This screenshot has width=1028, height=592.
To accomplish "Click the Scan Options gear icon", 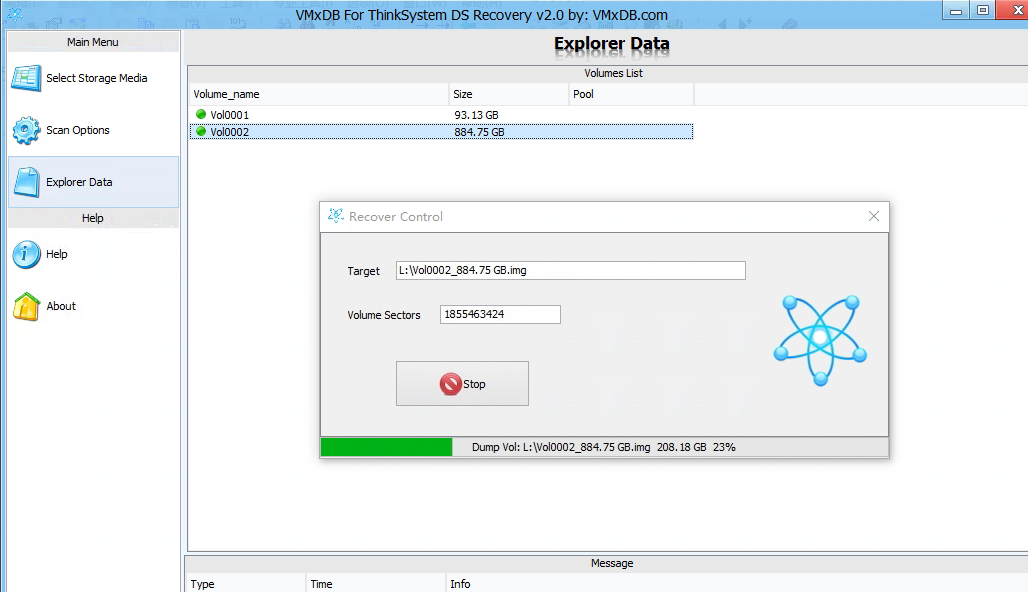I will 26,130.
